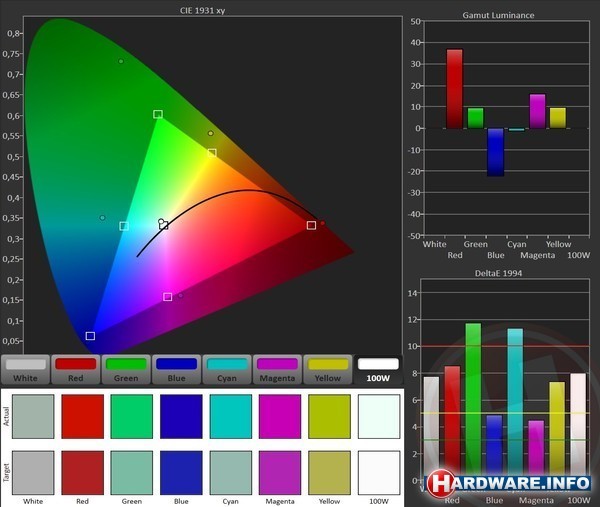Select the Magenta color button
600x507 pixels.
[x=277, y=370]
